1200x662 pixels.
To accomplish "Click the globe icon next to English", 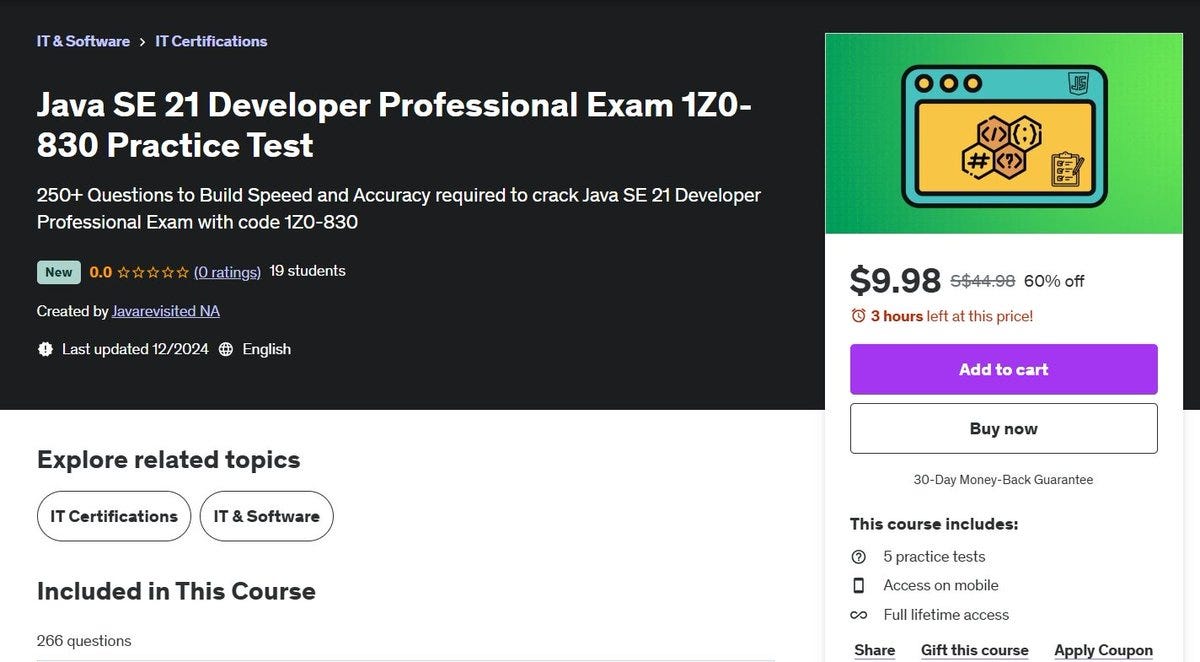I will [226, 349].
